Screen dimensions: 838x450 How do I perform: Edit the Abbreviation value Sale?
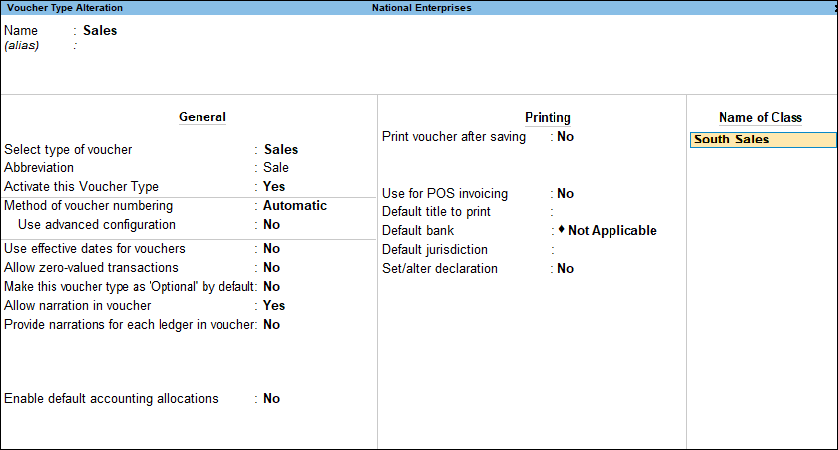click(276, 168)
